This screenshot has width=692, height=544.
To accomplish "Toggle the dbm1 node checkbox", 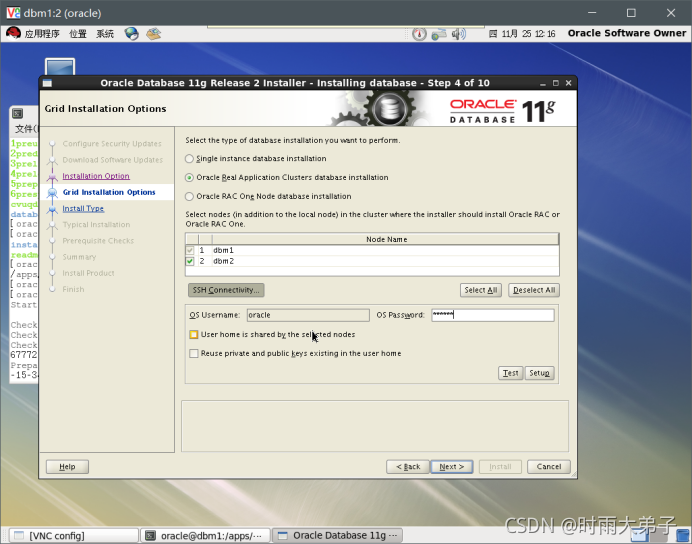I will pyautogui.click(x=190, y=250).
